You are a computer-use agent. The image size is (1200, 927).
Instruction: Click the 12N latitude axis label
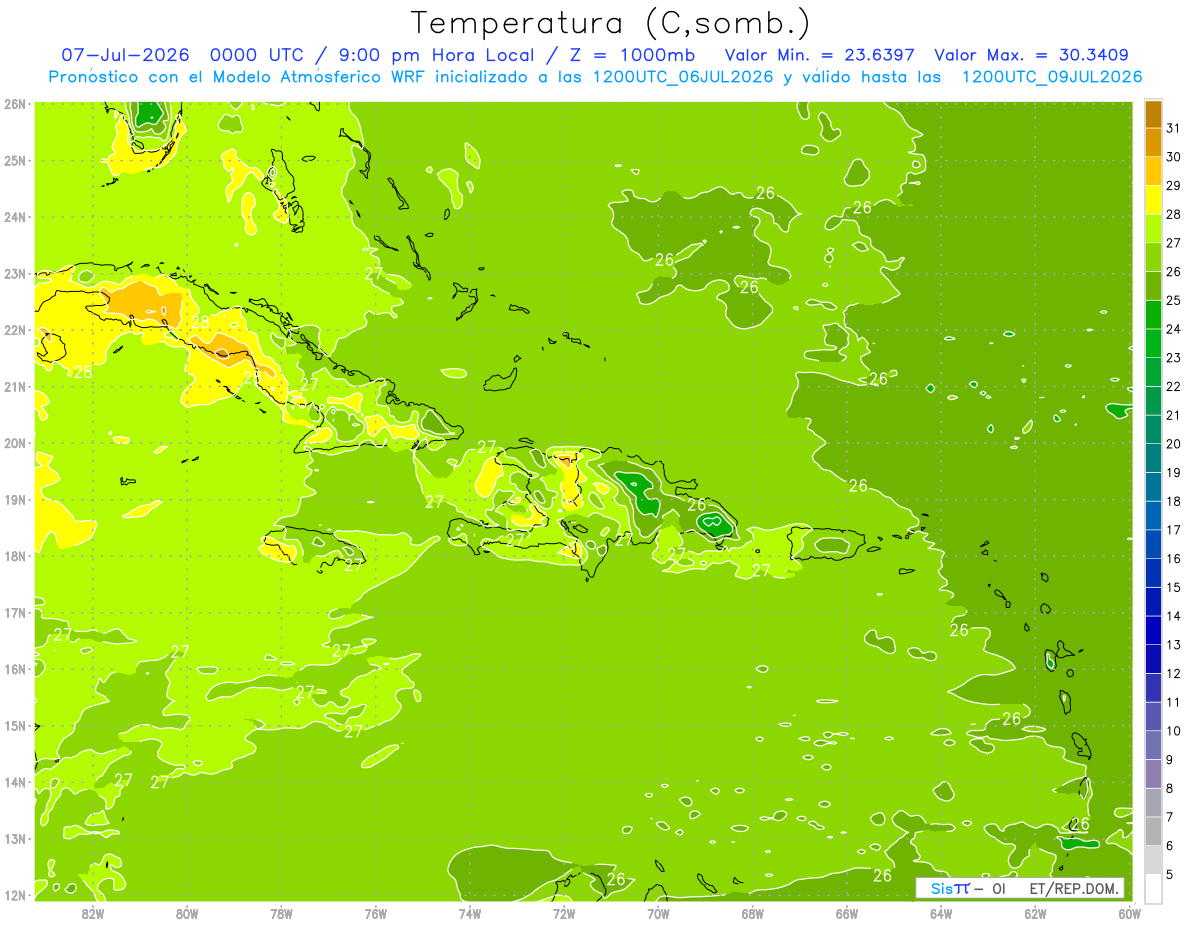pos(14,895)
